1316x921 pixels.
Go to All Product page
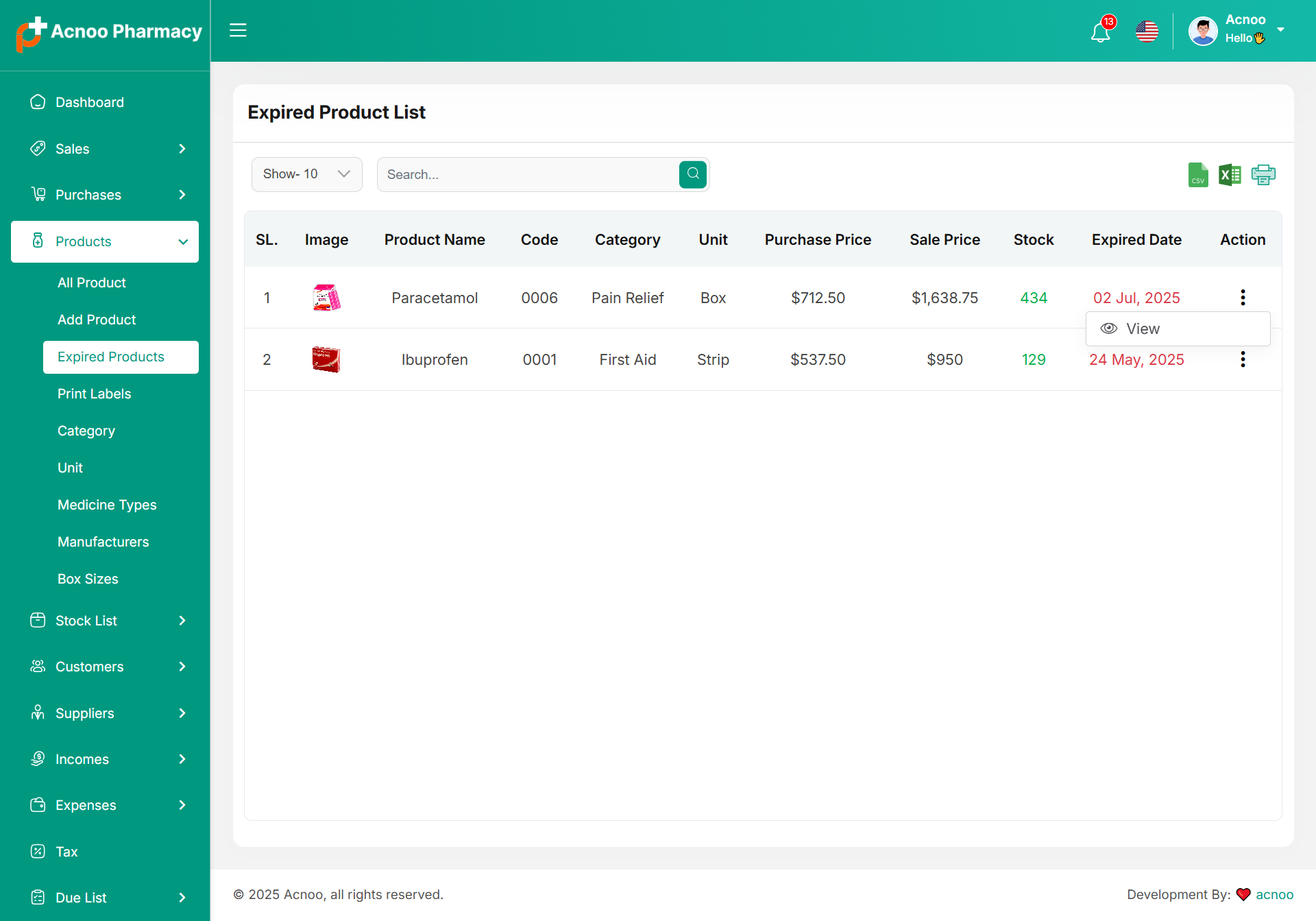click(92, 283)
